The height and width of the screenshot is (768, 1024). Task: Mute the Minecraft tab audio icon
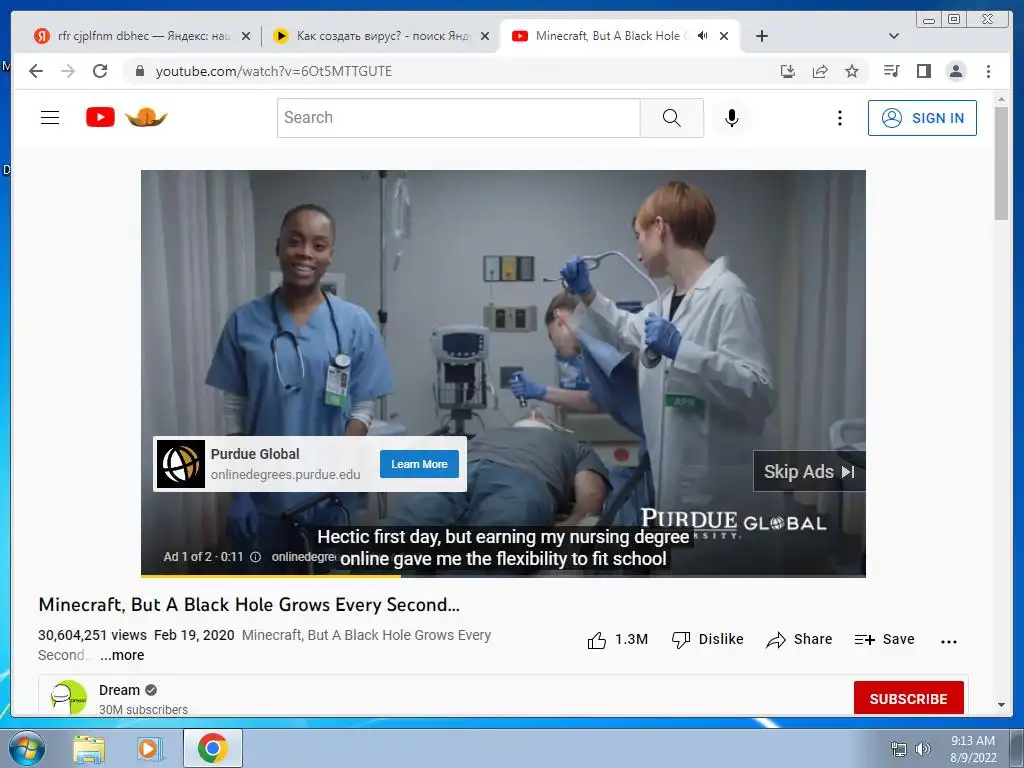tap(702, 36)
